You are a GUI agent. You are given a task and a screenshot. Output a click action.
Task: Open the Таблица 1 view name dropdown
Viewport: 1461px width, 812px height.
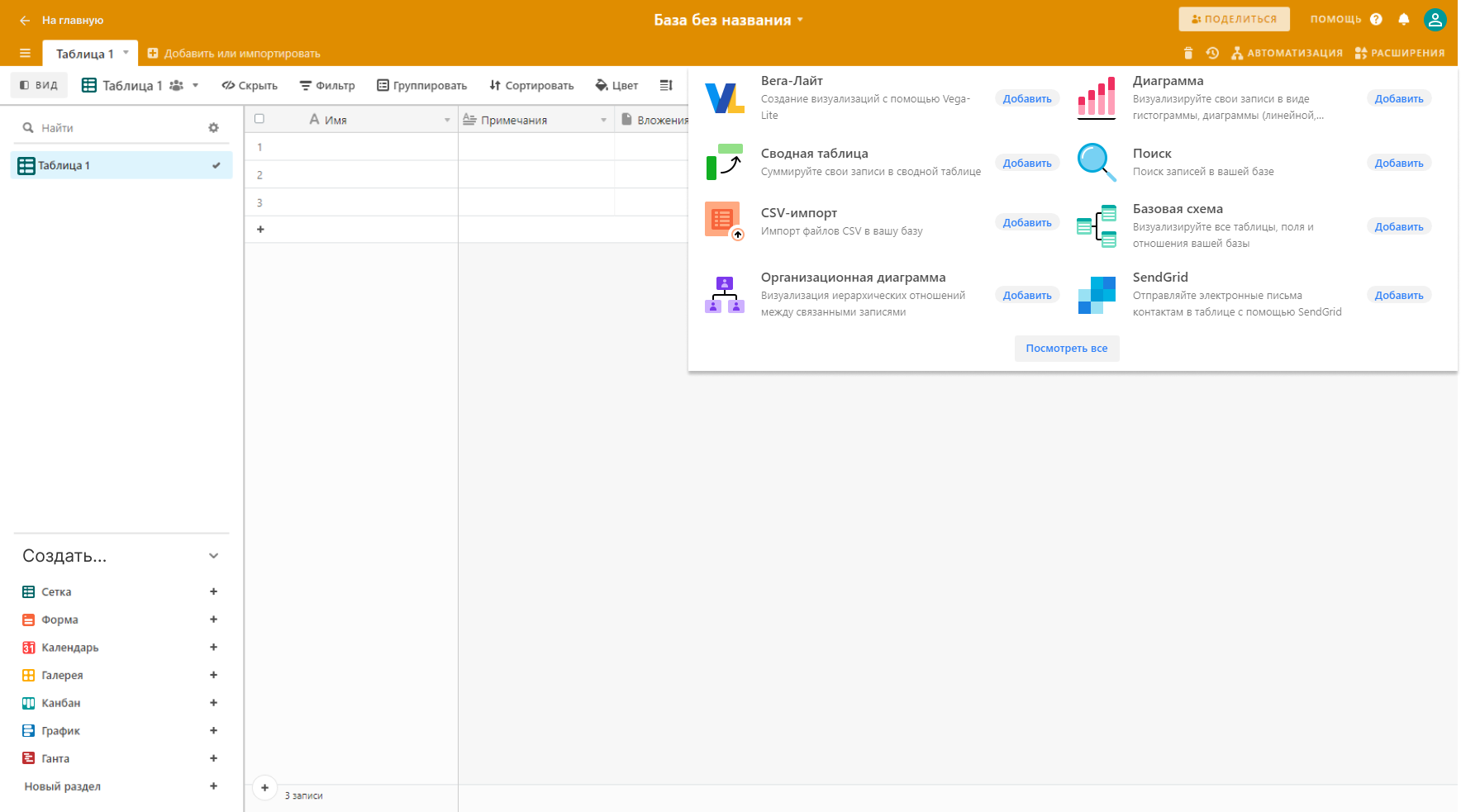click(140, 85)
